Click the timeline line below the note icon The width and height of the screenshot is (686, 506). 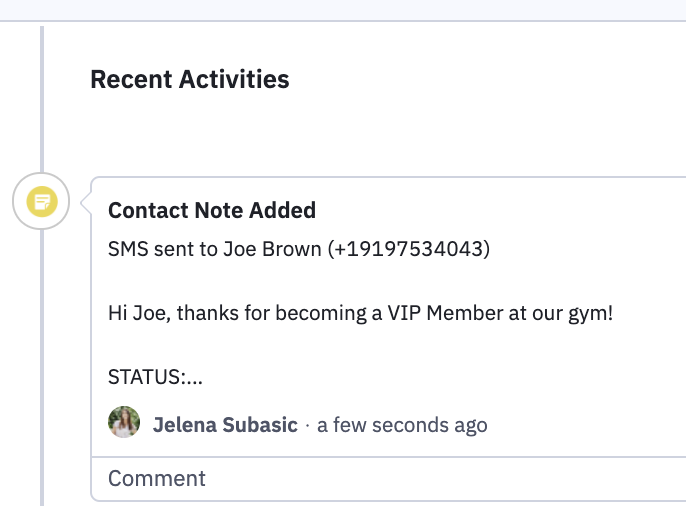pyautogui.click(x=42, y=367)
